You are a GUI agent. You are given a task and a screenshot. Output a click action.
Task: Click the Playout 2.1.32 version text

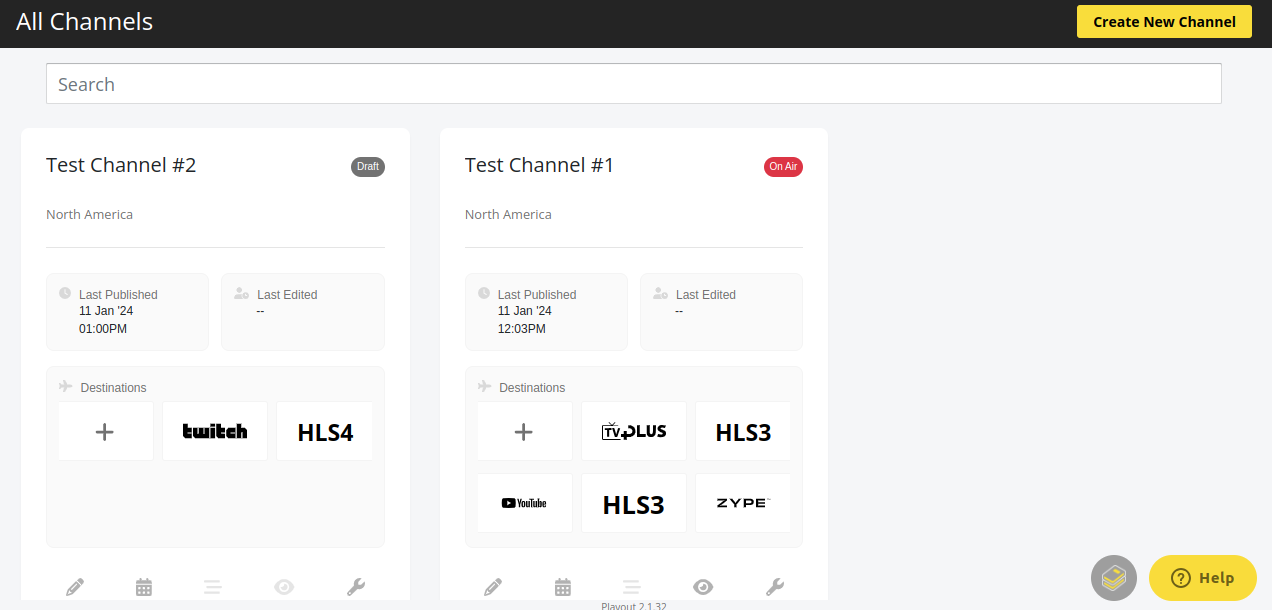[634, 606]
